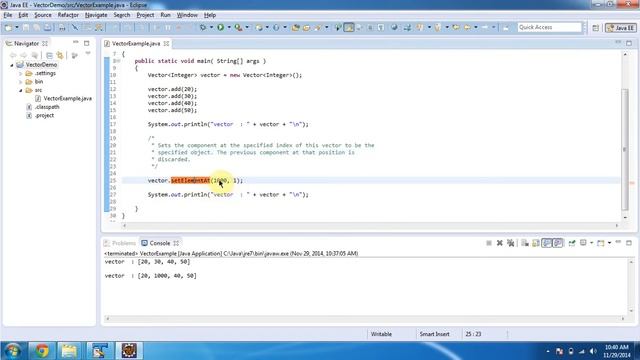Click the Debug (bug) toolbar icon
The image size is (640, 360).
tap(202, 27)
